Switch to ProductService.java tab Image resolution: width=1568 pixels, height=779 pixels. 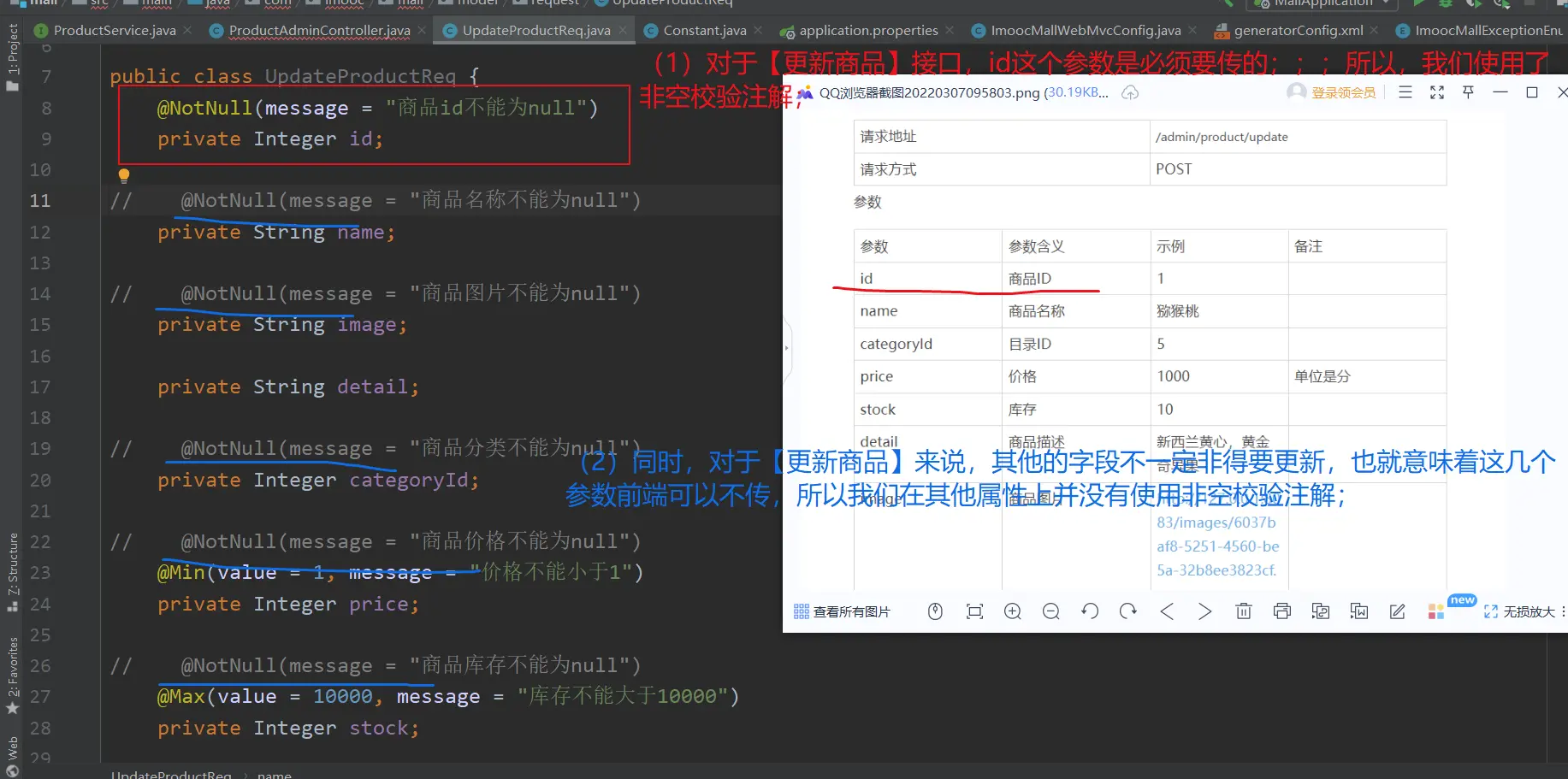point(114,31)
